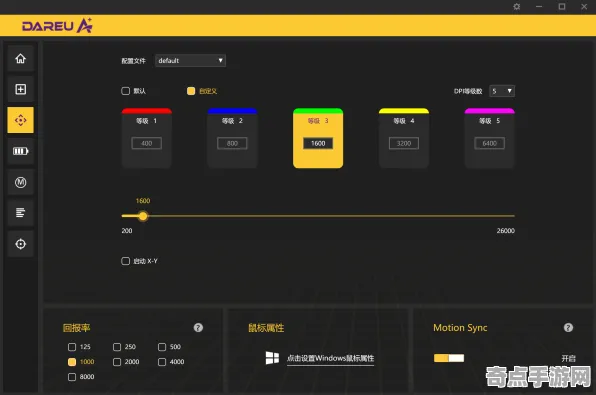Select the 8000 polling rate checkbox

pyautogui.click(x=72, y=377)
